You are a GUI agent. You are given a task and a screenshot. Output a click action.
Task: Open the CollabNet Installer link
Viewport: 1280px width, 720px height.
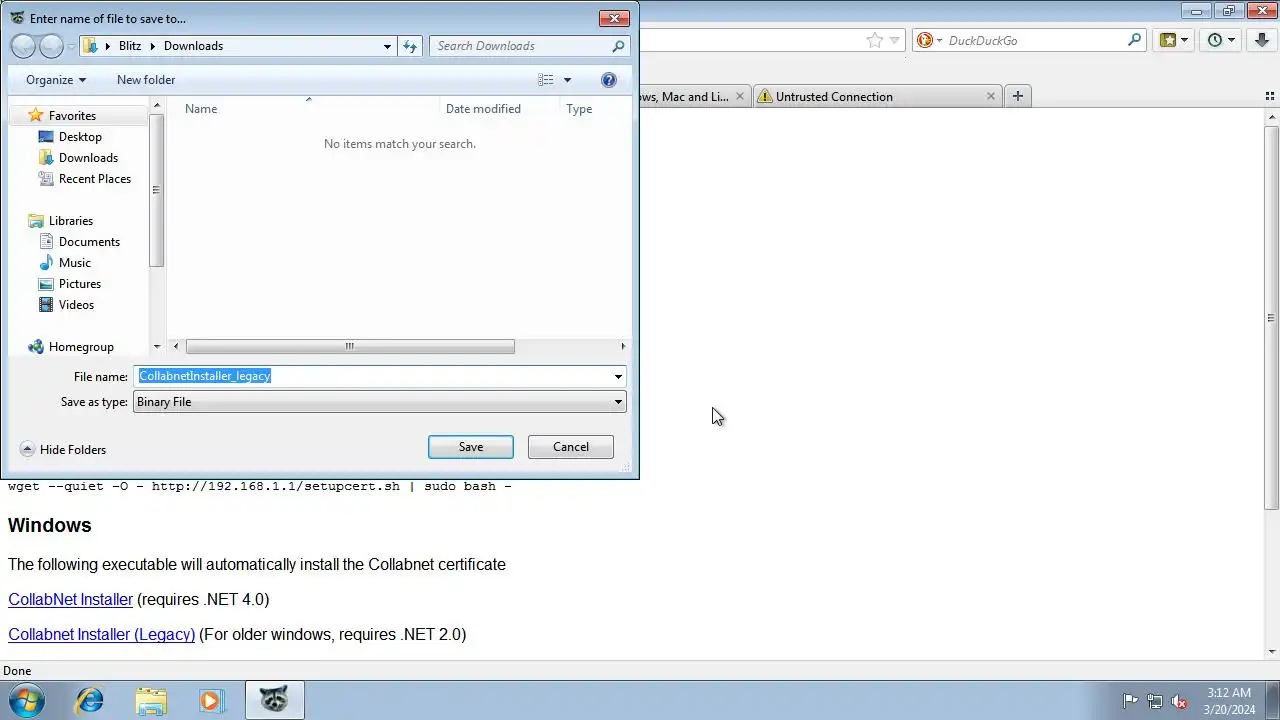70,600
